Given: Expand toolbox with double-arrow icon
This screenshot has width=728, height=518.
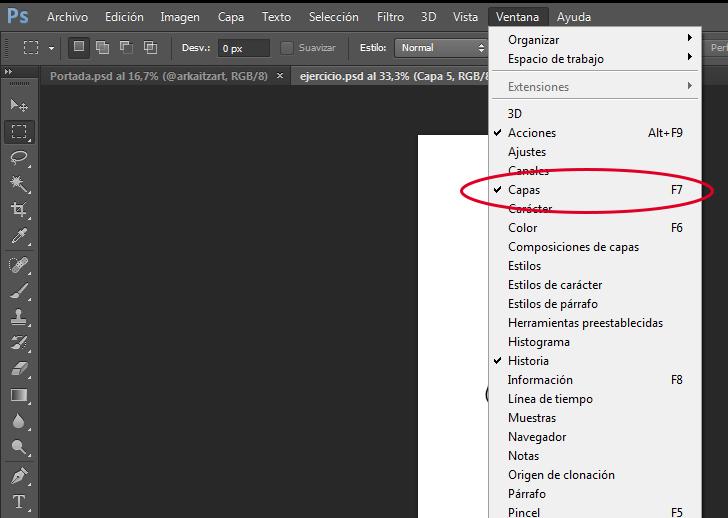Looking at the screenshot, I should pos(8,72).
